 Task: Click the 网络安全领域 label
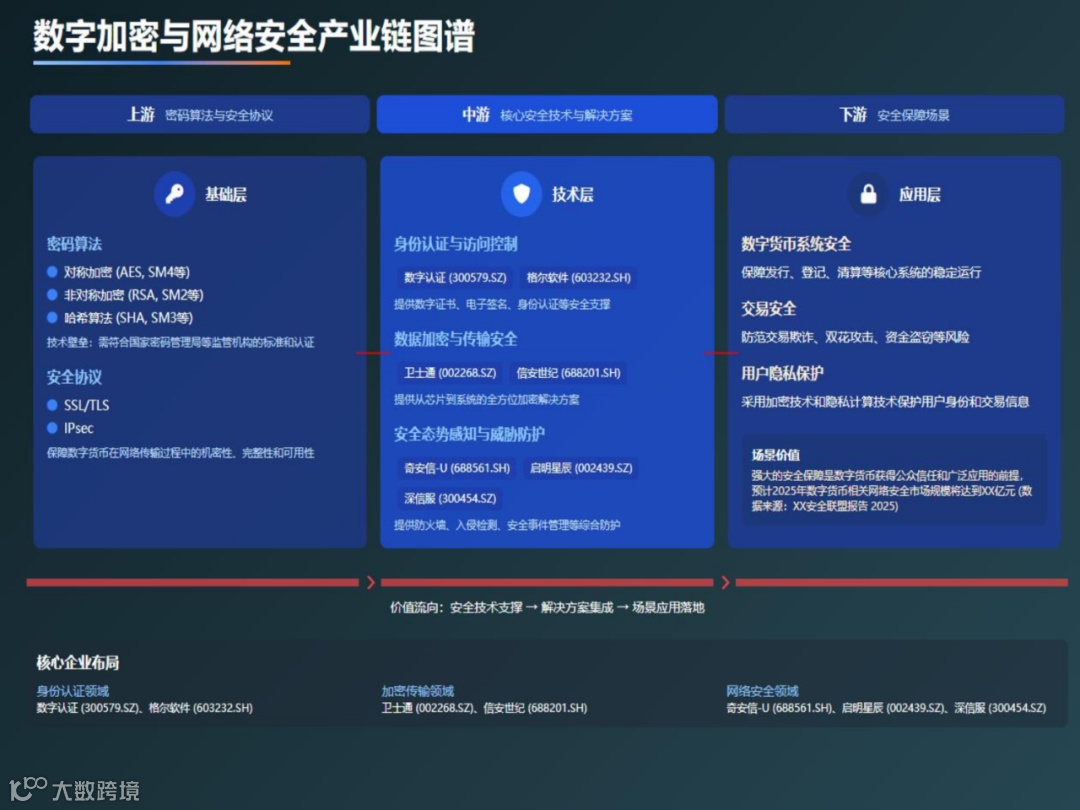click(762, 691)
